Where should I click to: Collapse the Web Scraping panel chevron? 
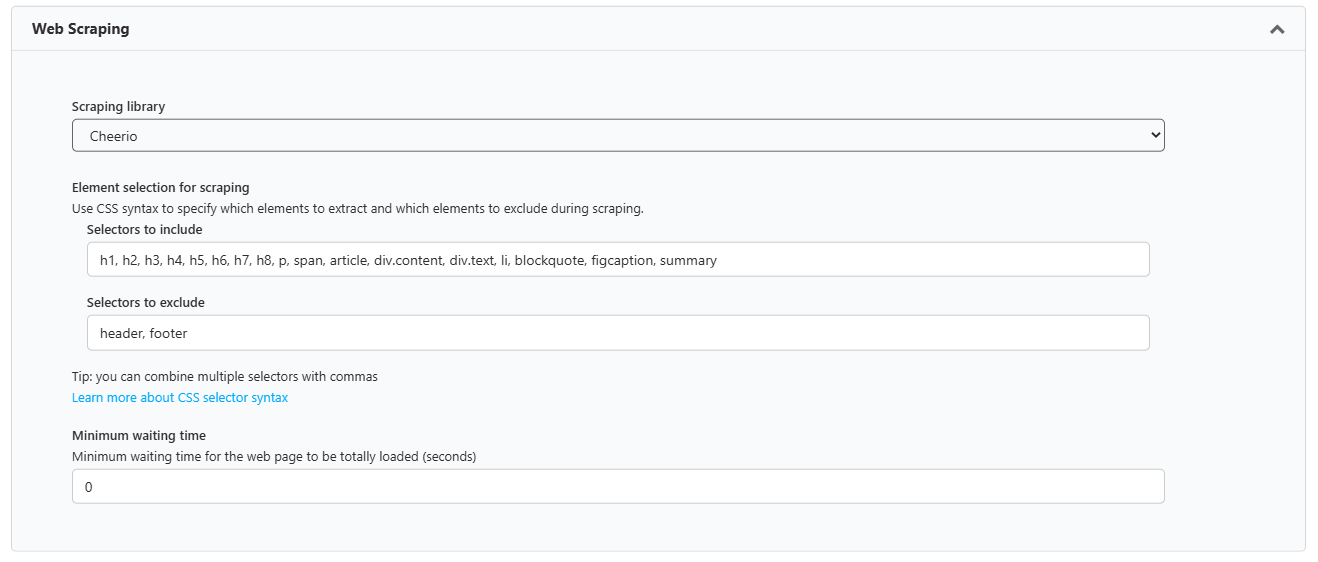click(x=1277, y=29)
